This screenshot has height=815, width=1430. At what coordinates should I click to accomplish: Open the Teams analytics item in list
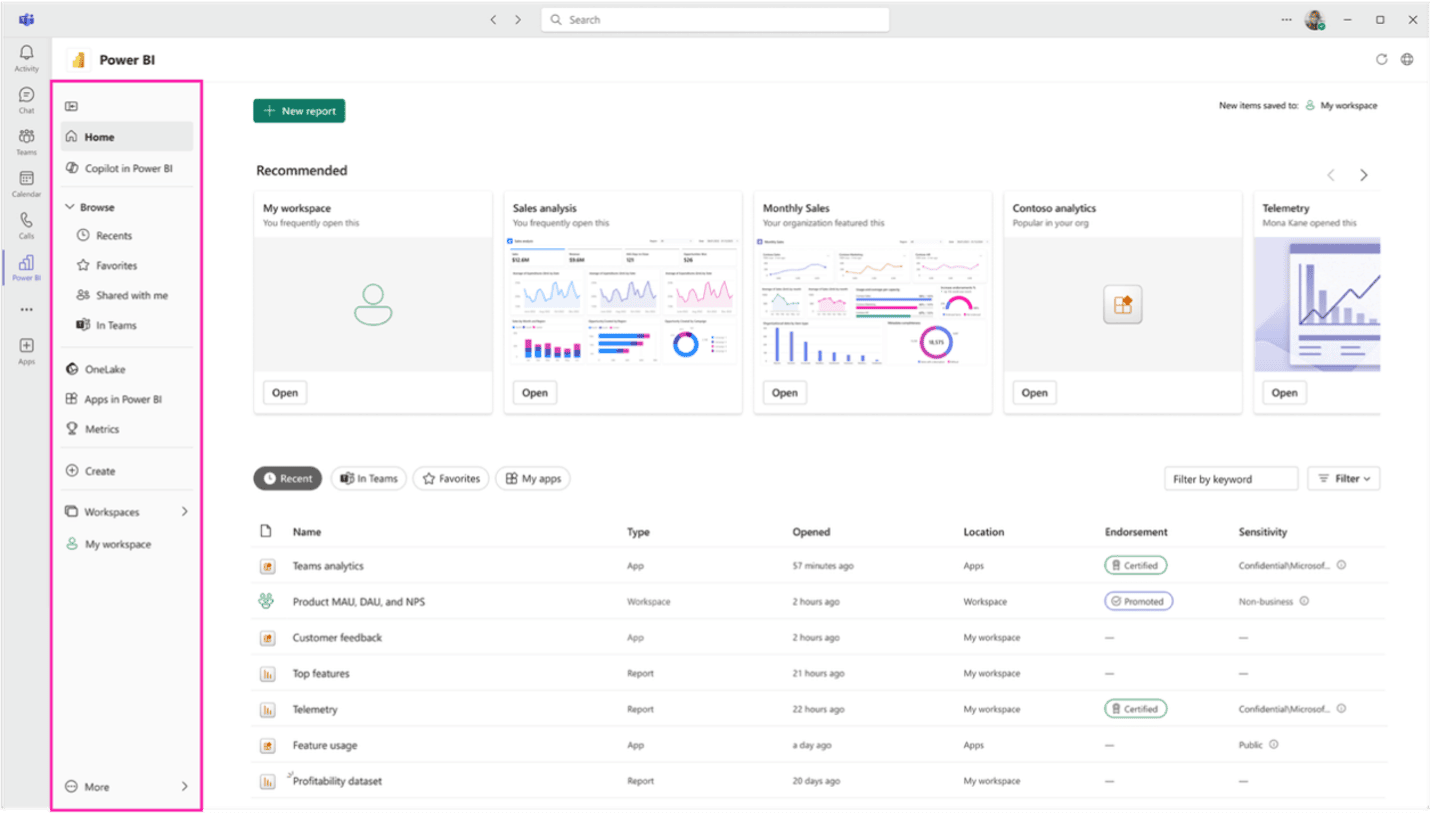[x=328, y=566]
